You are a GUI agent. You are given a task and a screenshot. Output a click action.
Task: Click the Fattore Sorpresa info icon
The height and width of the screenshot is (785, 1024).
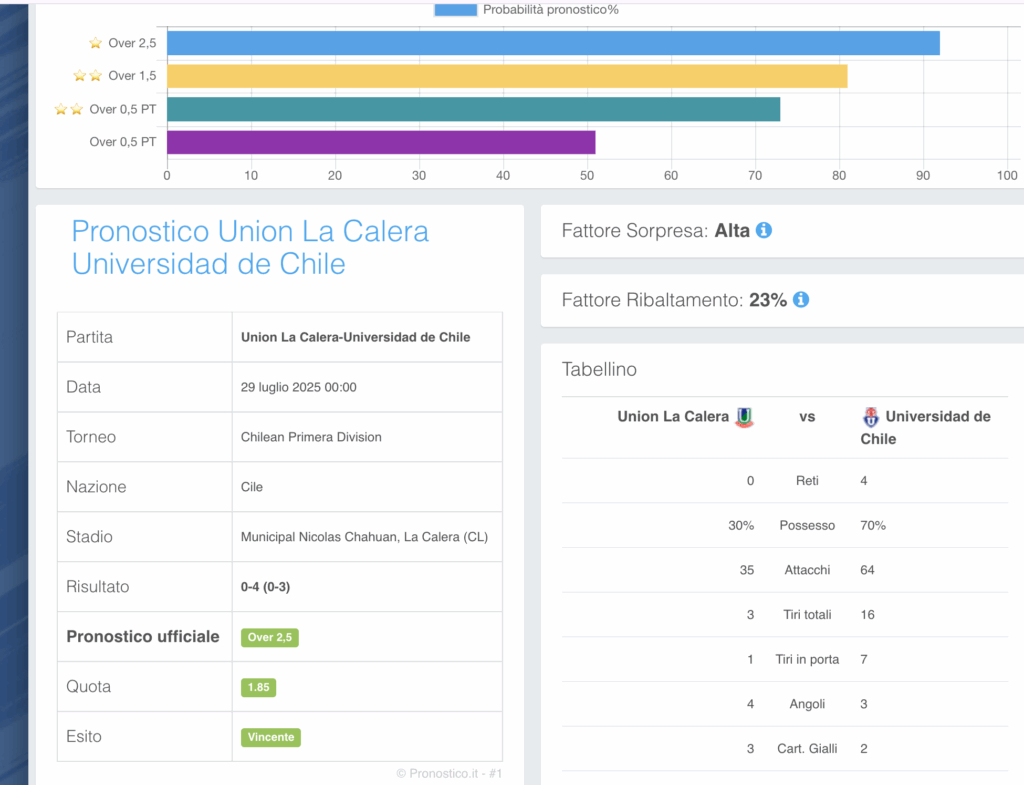763,230
